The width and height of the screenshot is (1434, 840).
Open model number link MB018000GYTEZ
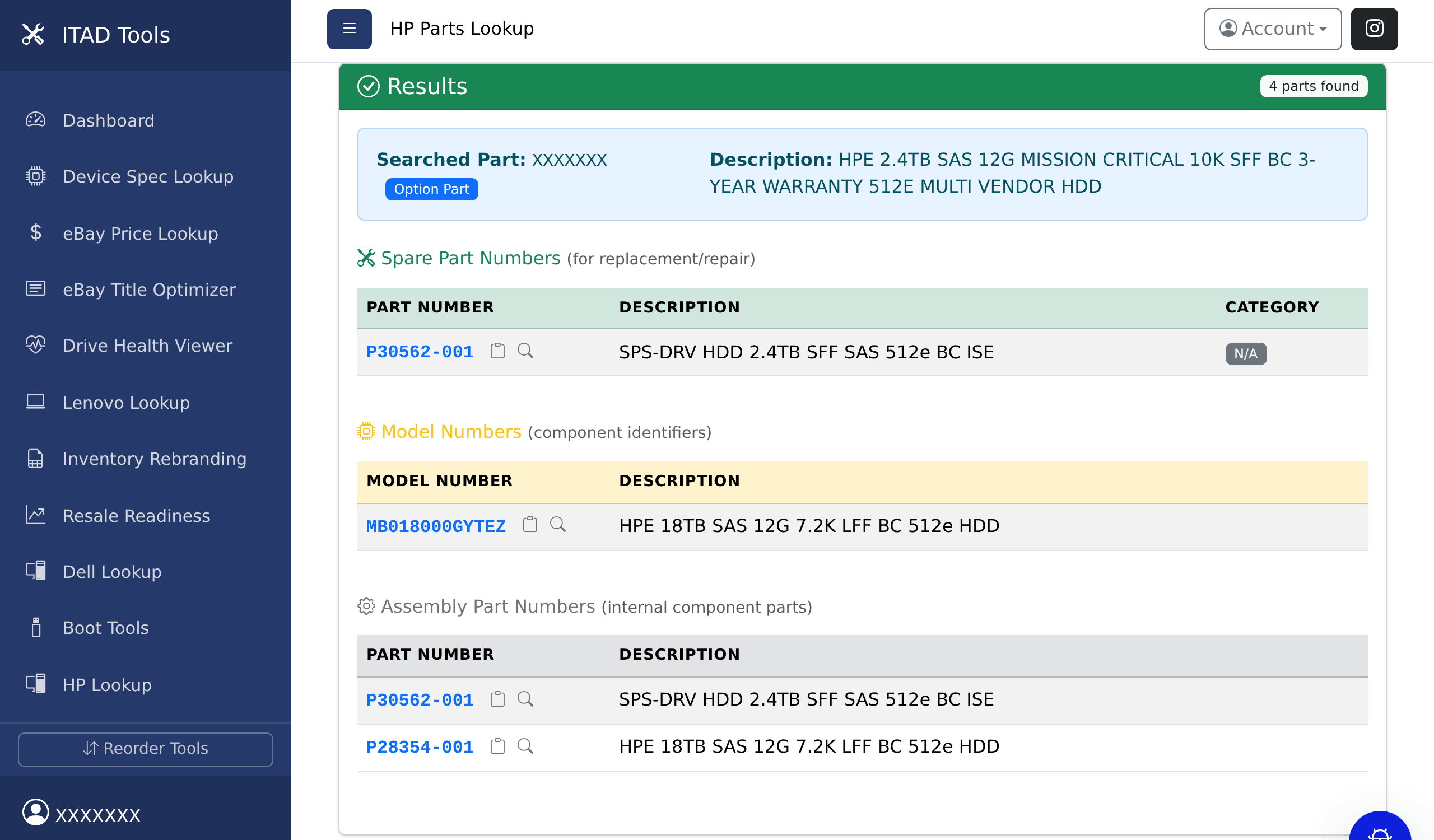[436, 526]
